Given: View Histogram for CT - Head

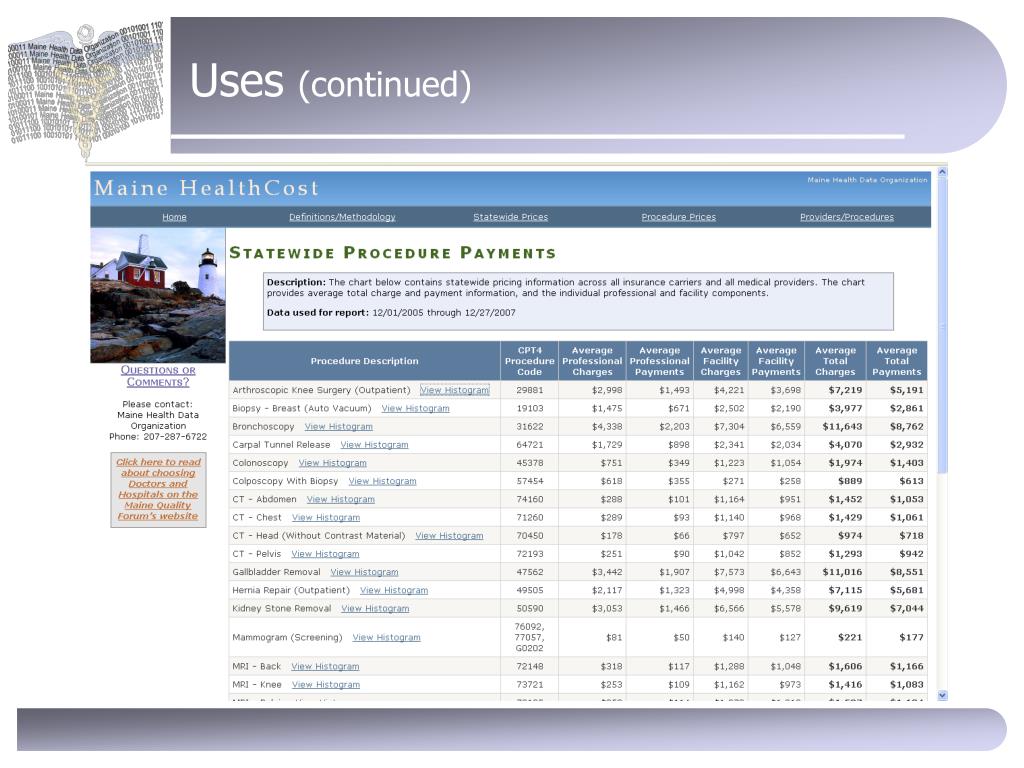Looking at the screenshot, I should tap(449, 536).
